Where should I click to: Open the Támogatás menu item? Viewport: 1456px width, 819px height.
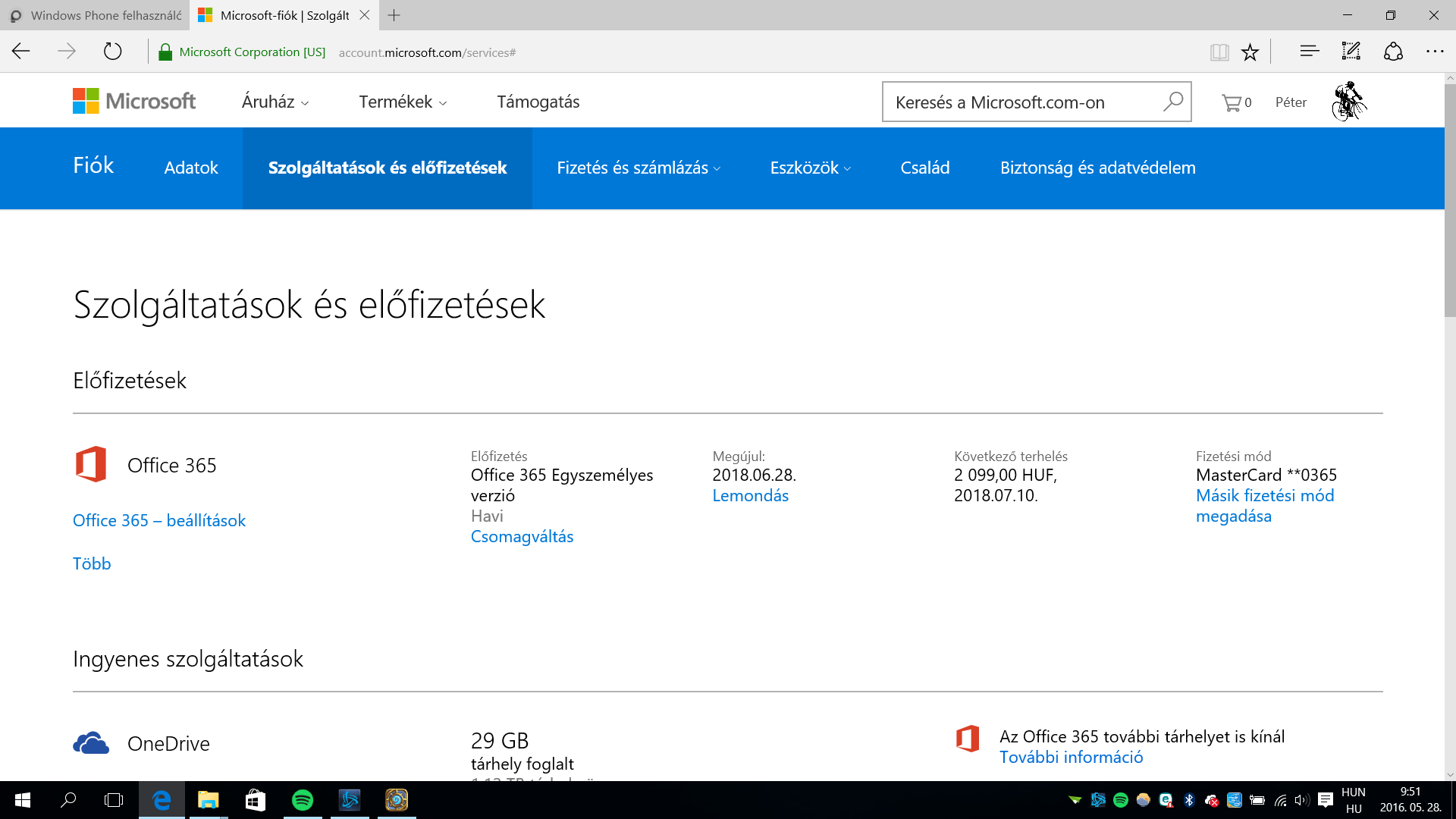coord(538,102)
